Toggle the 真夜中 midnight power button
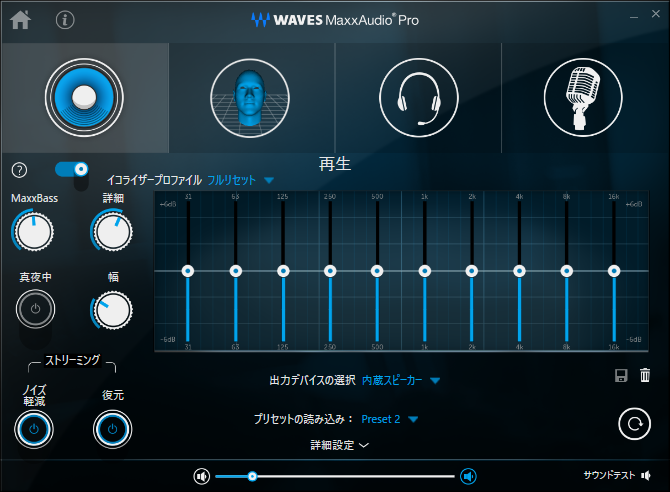Image resolution: width=670 pixels, height=492 pixels. pyautogui.click(x=35, y=309)
